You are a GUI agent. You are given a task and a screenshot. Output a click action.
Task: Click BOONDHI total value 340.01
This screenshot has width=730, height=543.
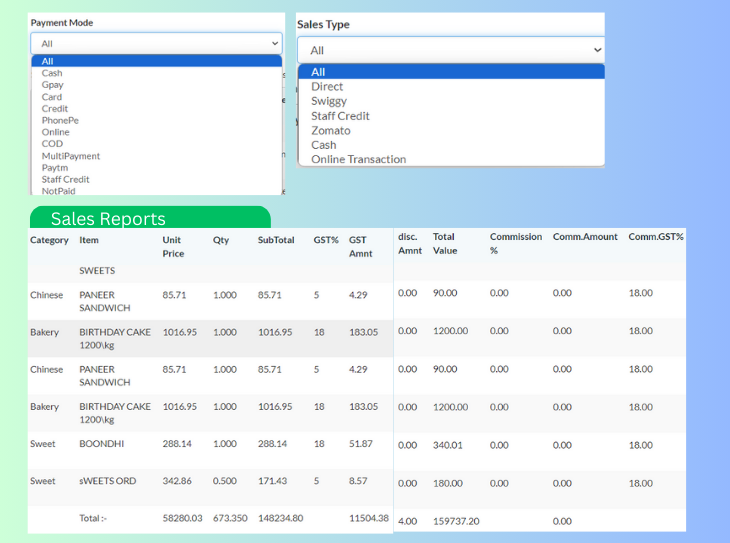tap(447, 445)
